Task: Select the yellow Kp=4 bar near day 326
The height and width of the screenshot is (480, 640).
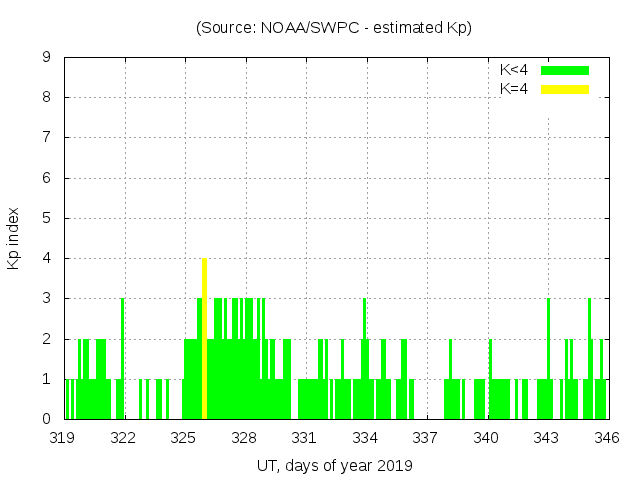Action: [x=204, y=338]
